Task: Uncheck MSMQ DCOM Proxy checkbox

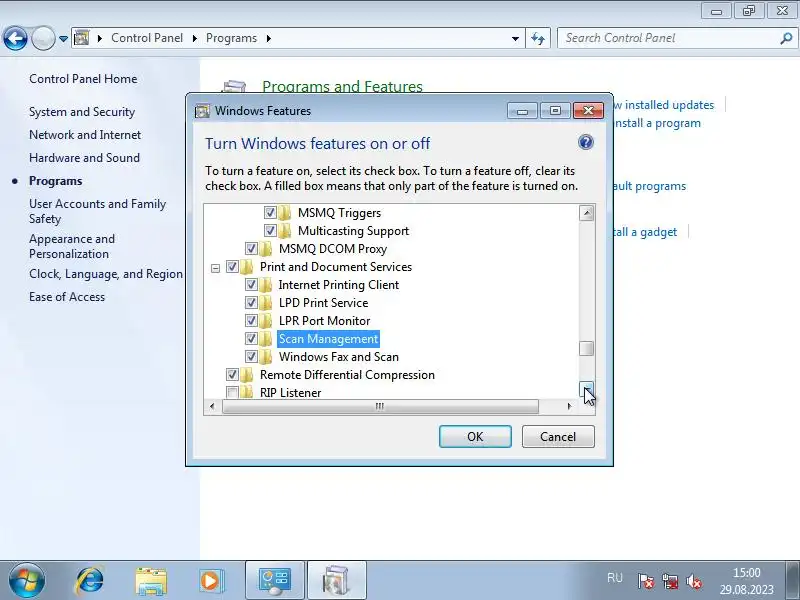Action: pyautogui.click(x=251, y=248)
